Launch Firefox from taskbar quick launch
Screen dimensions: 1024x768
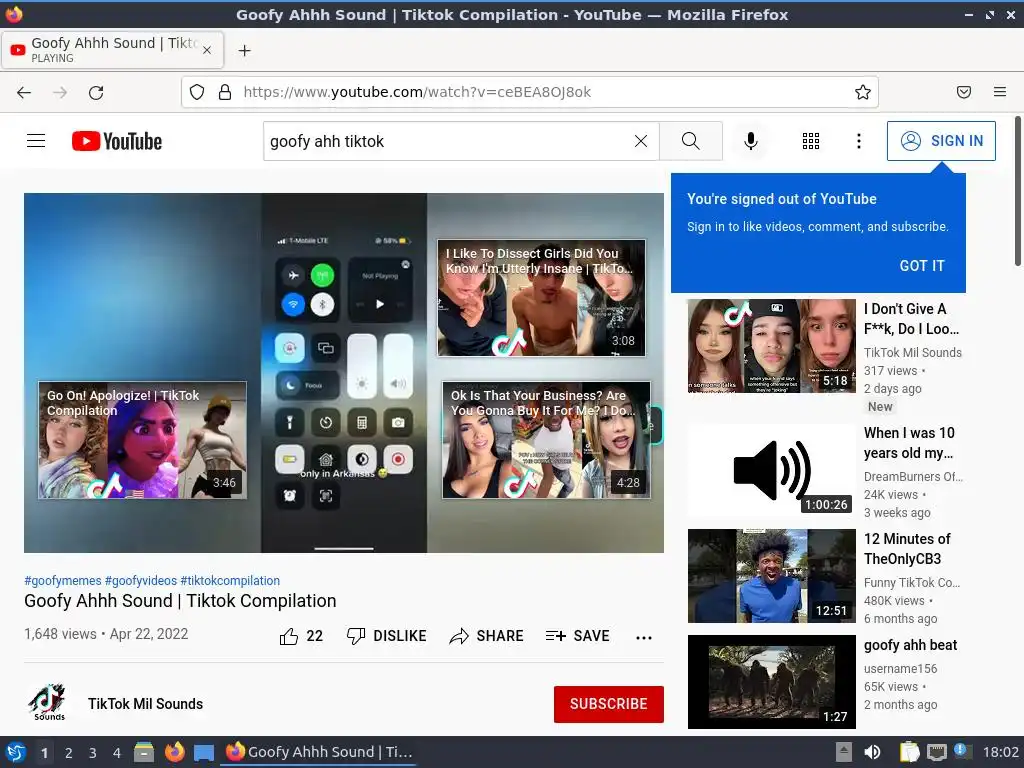(x=174, y=752)
